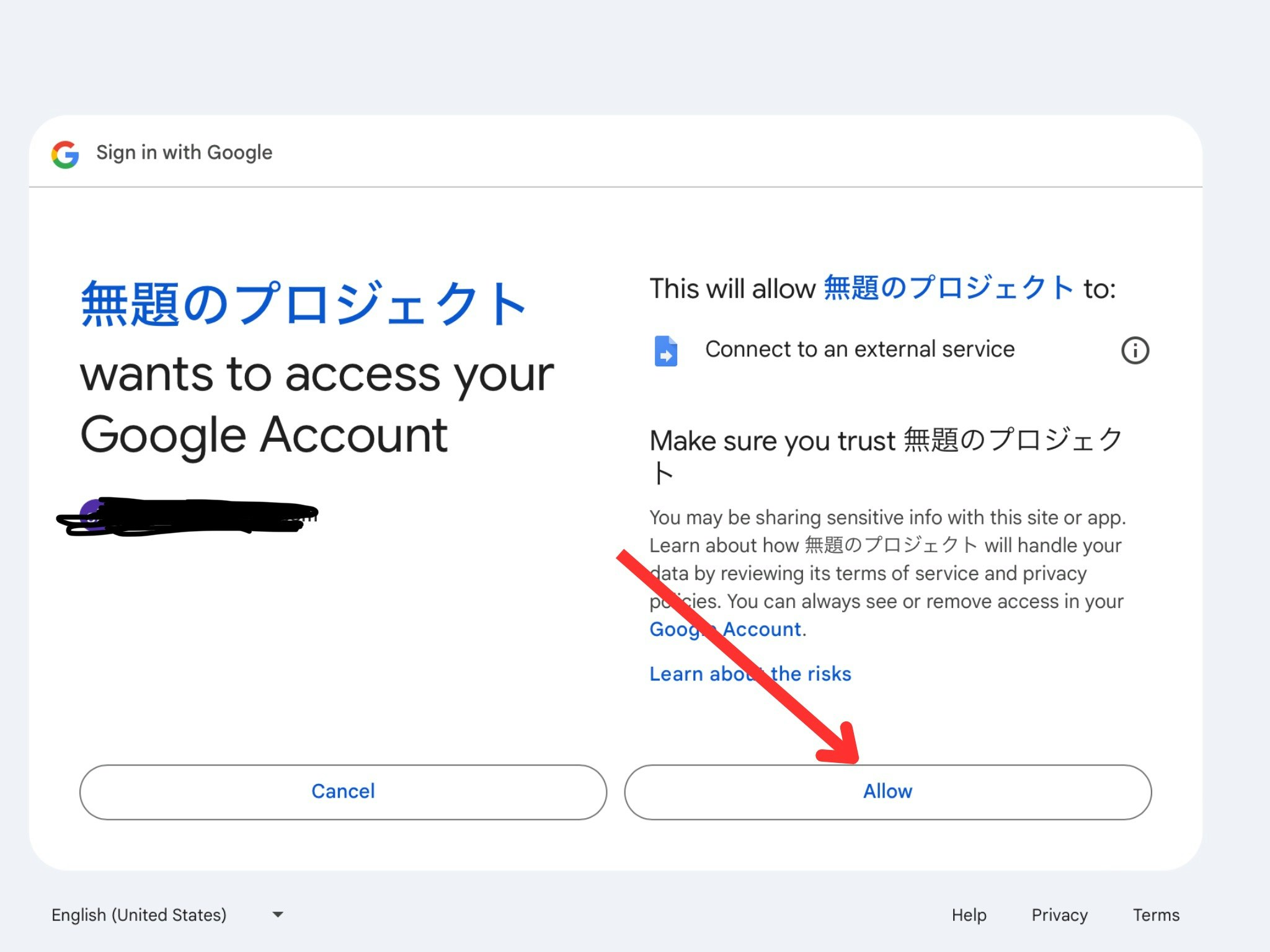The width and height of the screenshot is (1270, 952).
Task: Open the Terms footer link
Action: (1156, 915)
